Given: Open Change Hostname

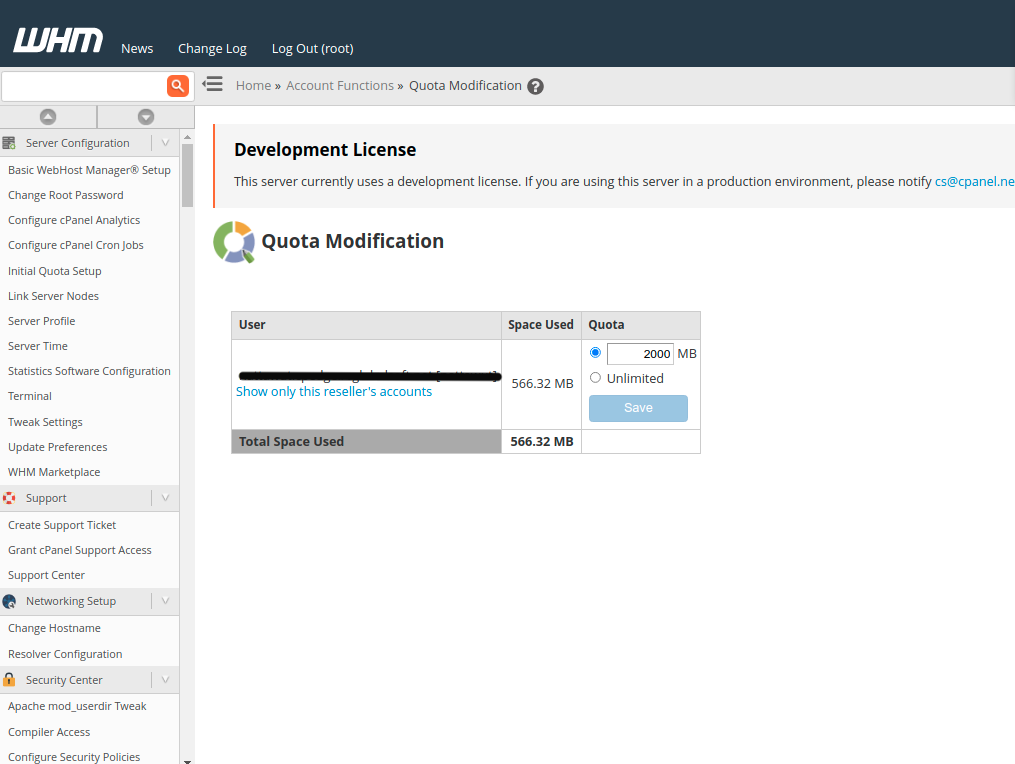Looking at the screenshot, I should point(54,628).
